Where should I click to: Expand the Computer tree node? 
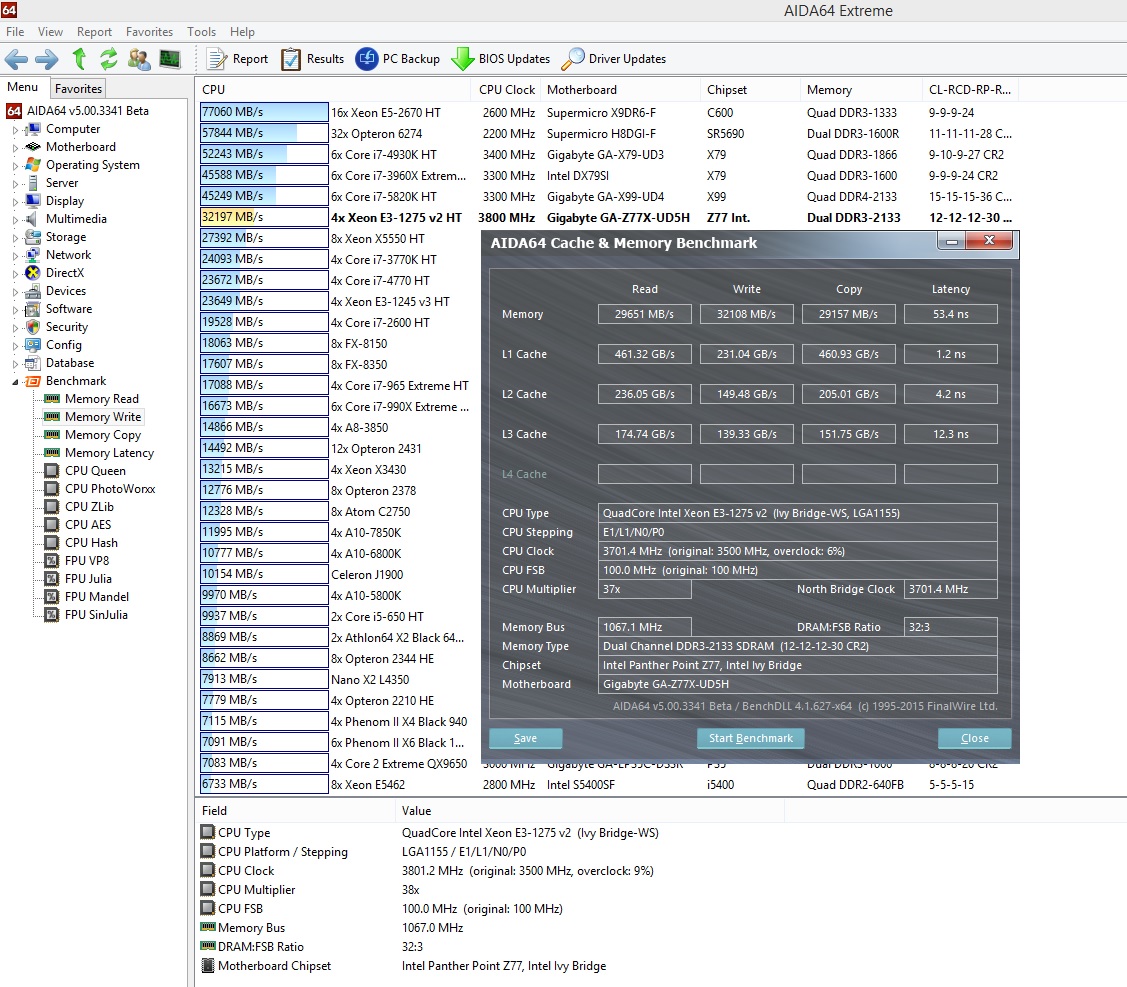15,130
